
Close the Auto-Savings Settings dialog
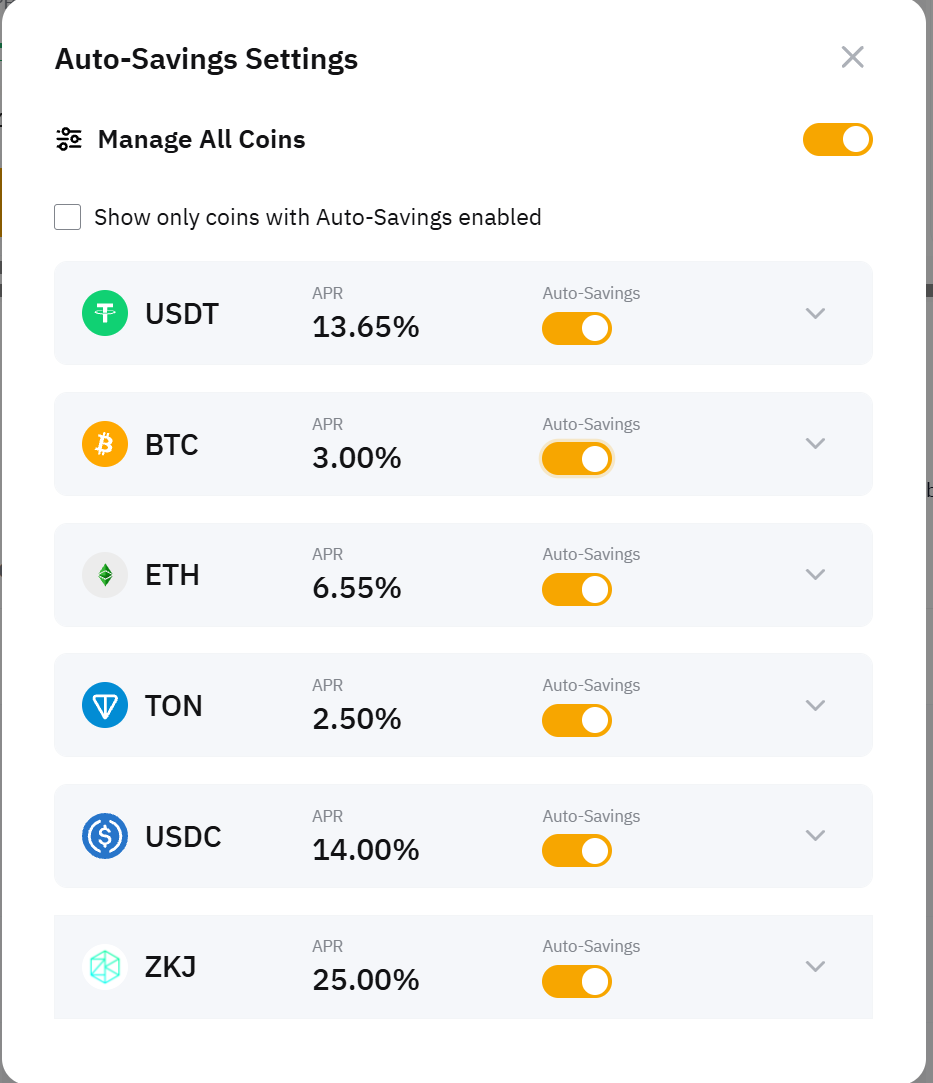click(x=852, y=57)
